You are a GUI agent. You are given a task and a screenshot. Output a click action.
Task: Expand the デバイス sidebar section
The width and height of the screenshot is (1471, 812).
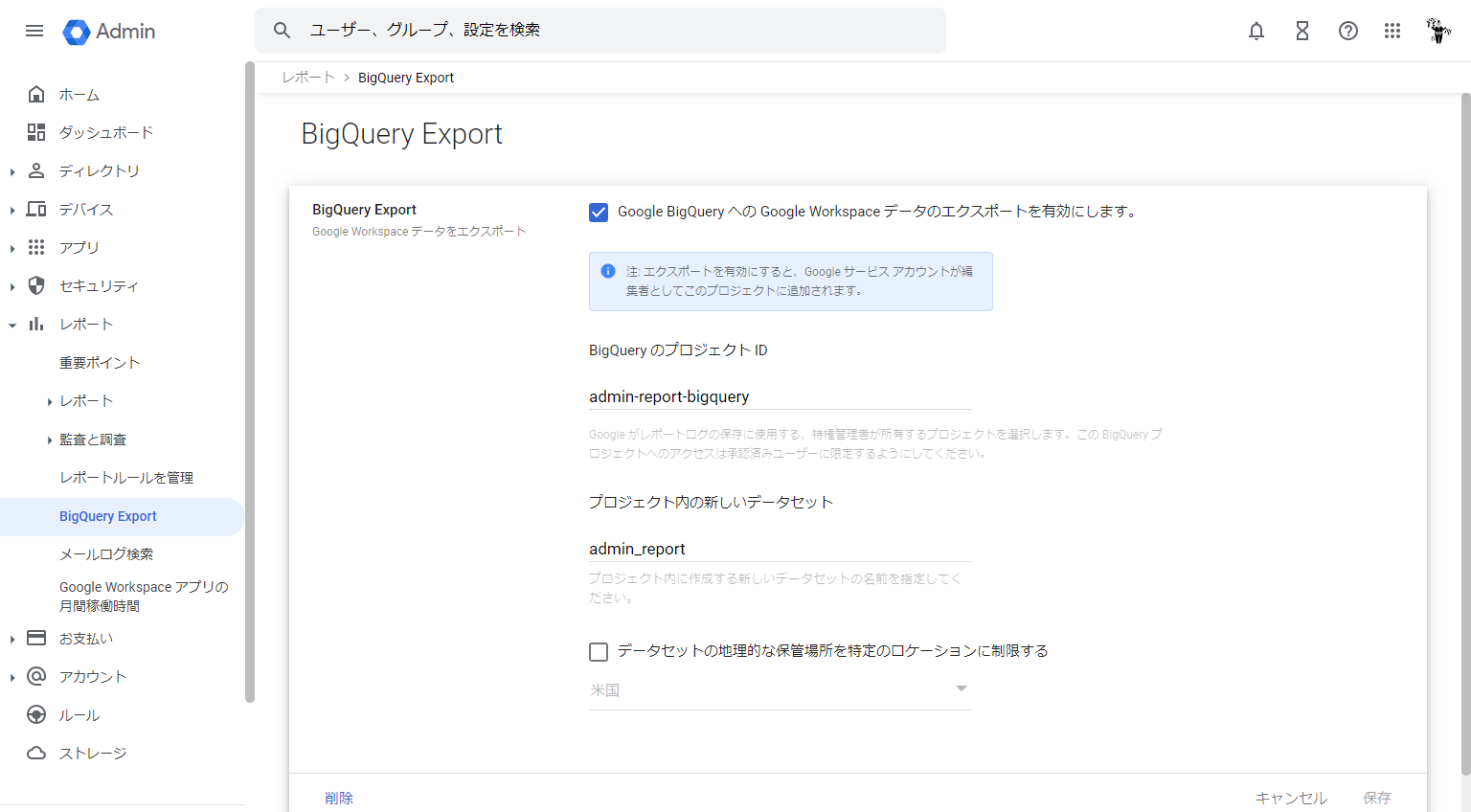[x=12, y=211]
